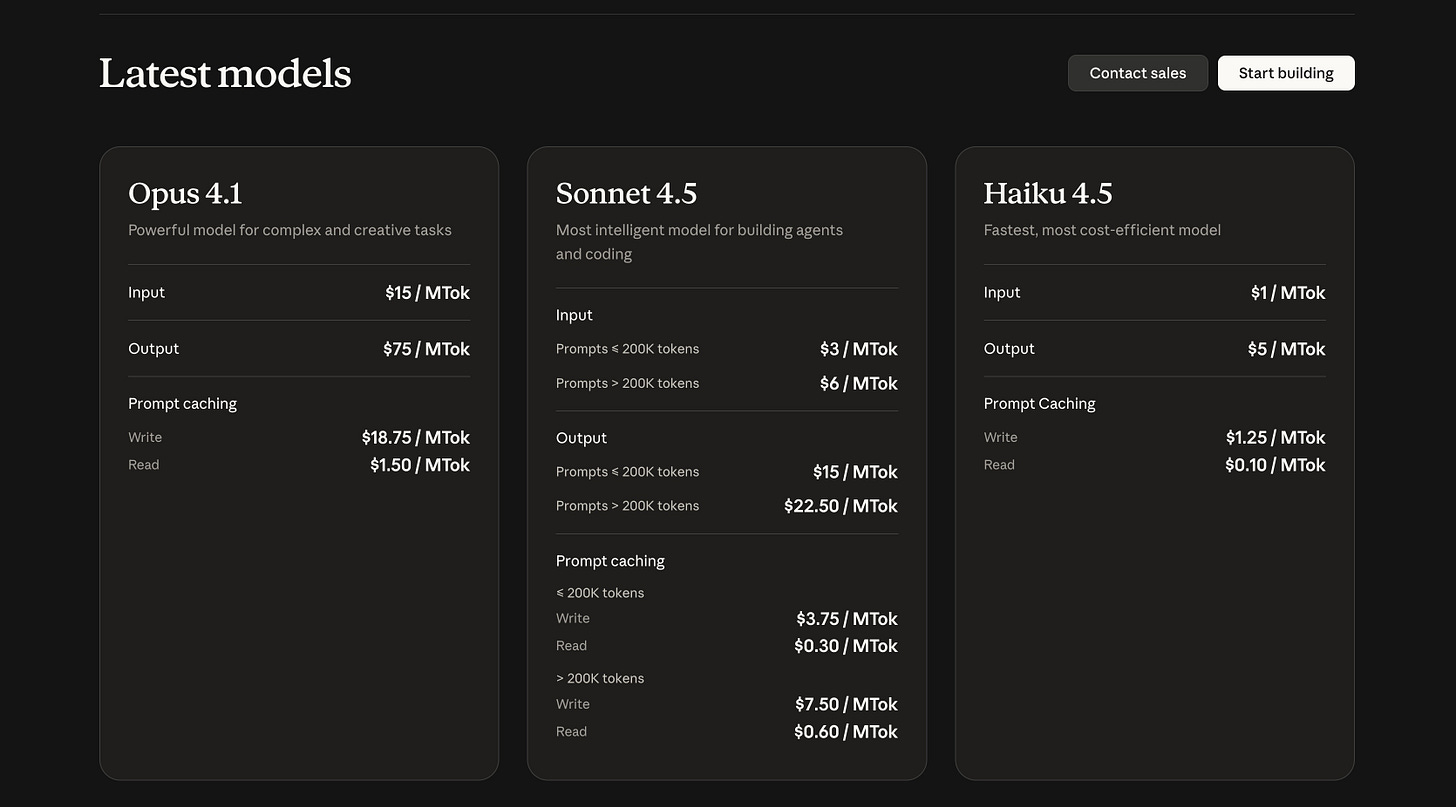Click the Write label in Opus 4.1 card

[145, 438]
